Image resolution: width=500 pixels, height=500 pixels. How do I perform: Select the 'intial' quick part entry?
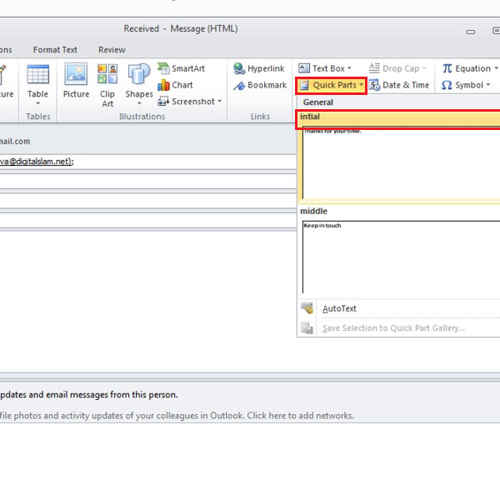click(x=399, y=156)
